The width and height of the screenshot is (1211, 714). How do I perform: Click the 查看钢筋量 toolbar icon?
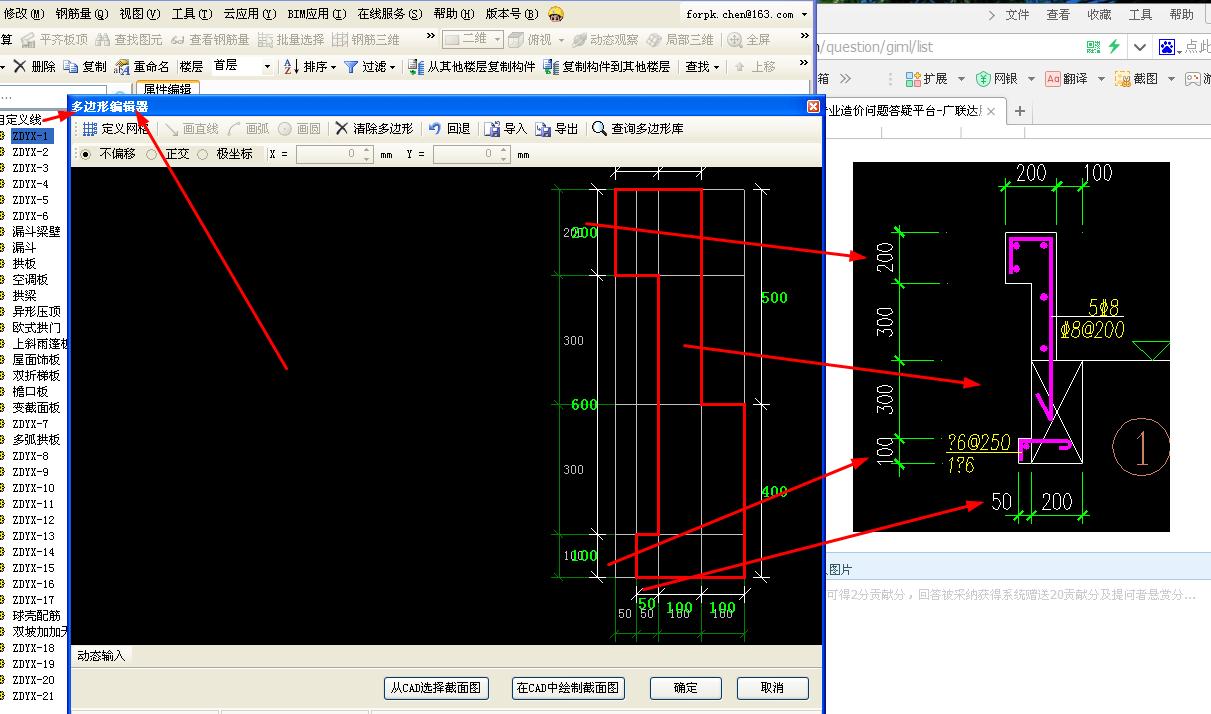(178, 40)
